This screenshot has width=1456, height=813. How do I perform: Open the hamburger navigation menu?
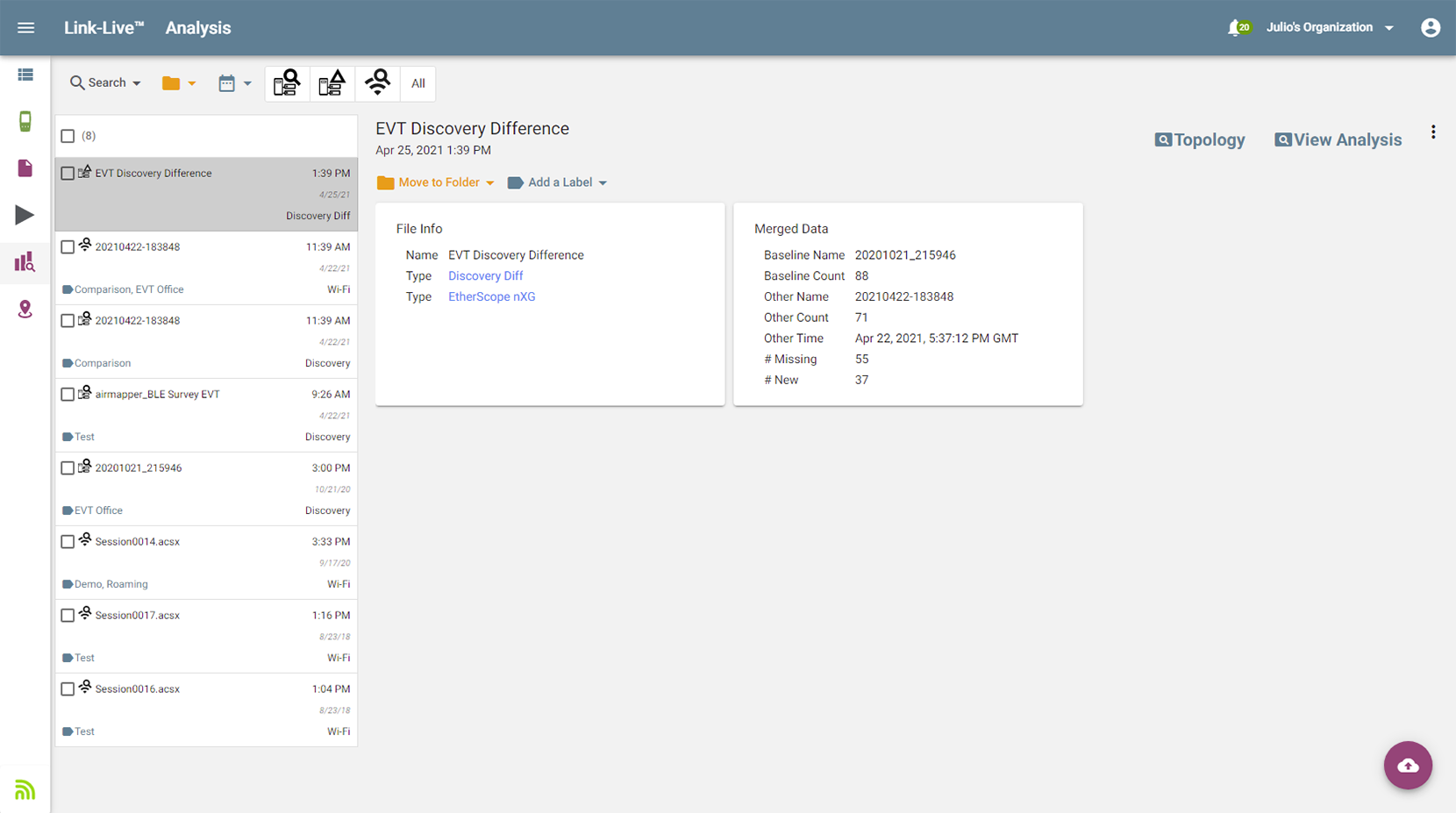coord(25,27)
